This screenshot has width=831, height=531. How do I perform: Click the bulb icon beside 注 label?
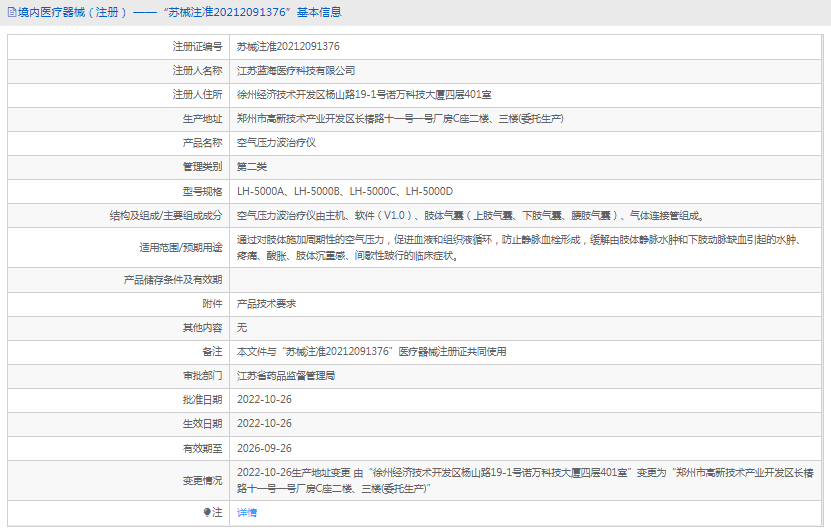pyautogui.click(x=207, y=512)
